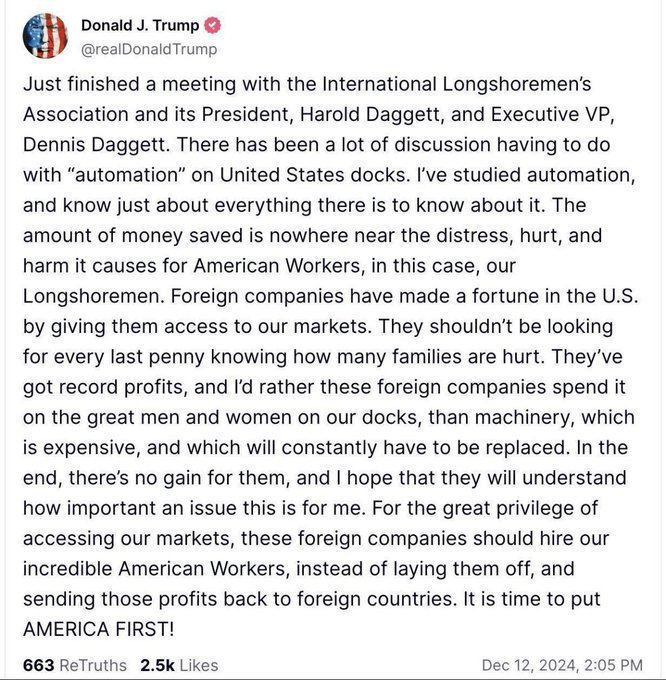Open the flag-painted profile avatar
666x680 pixels.
[x=45, y=36]
